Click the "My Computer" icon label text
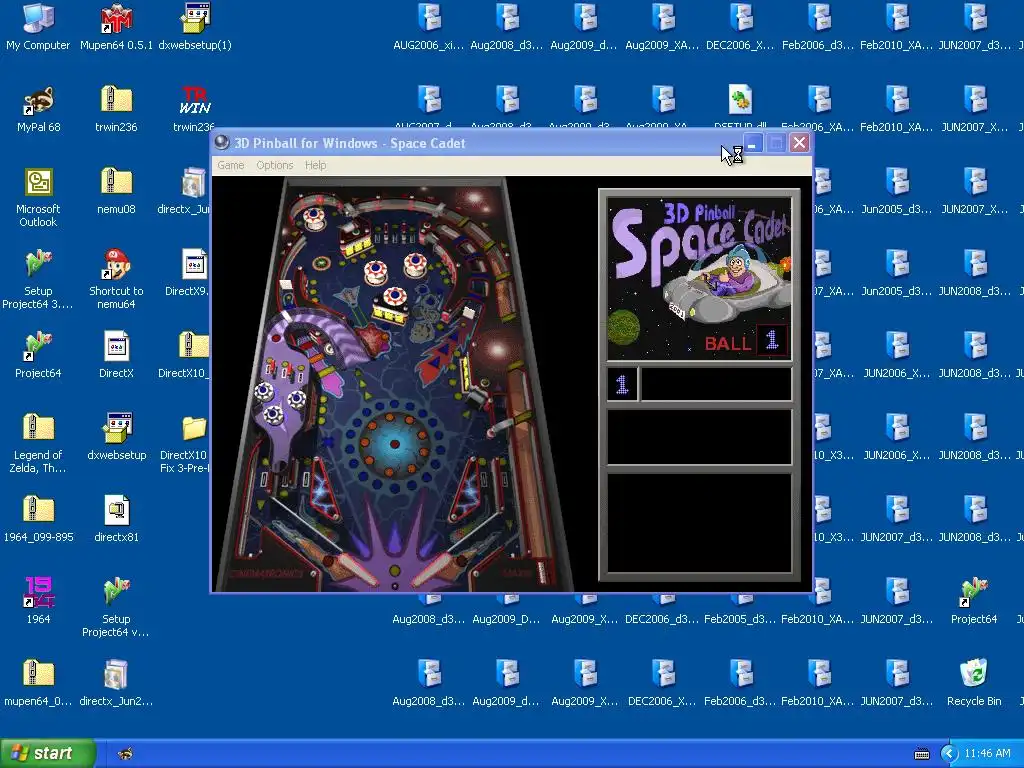The height and width of the screenshot is (768, 1024). (x=38, y=45)
